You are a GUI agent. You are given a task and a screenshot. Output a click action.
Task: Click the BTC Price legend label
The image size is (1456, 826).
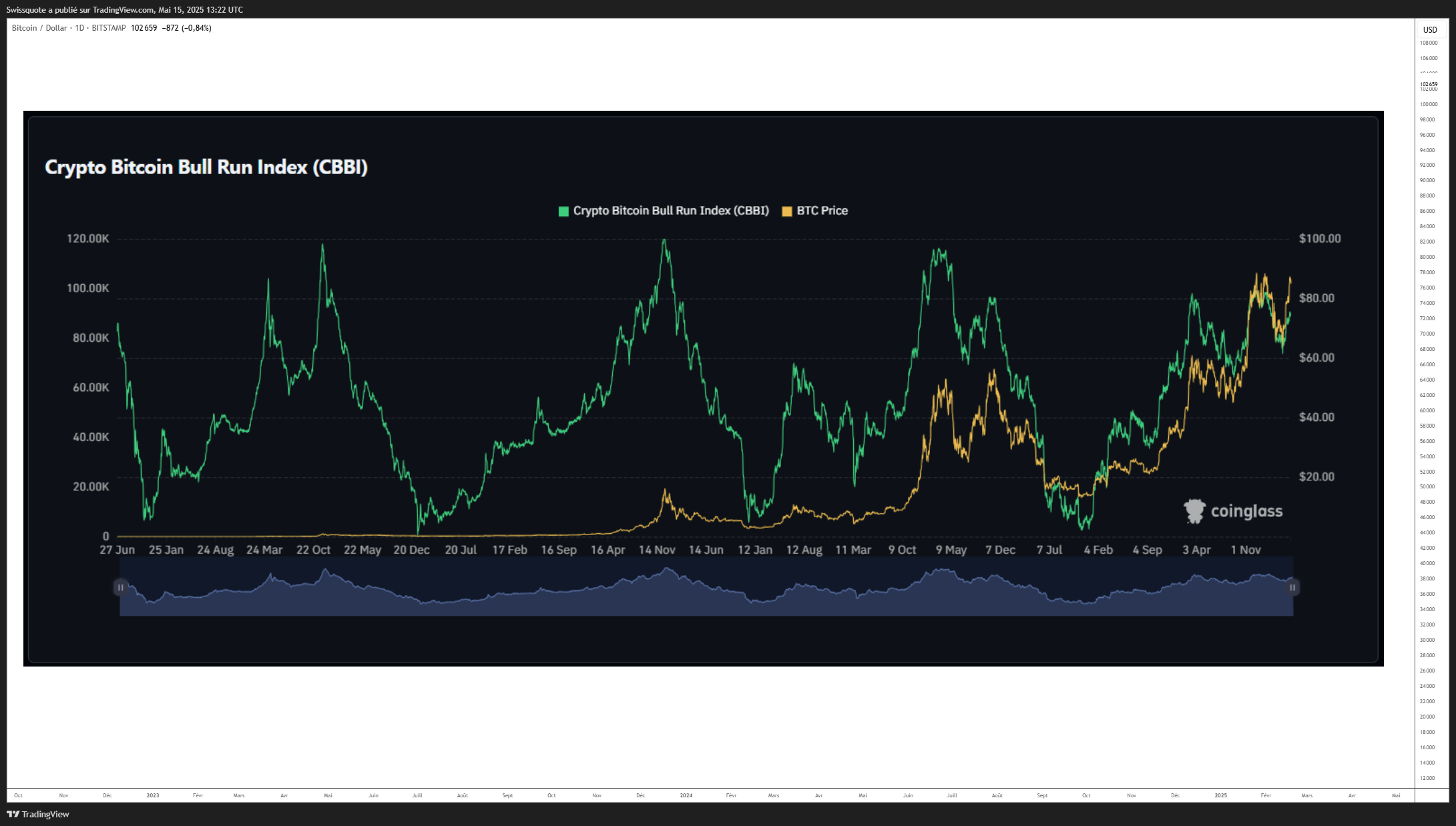tap(822, 211)
